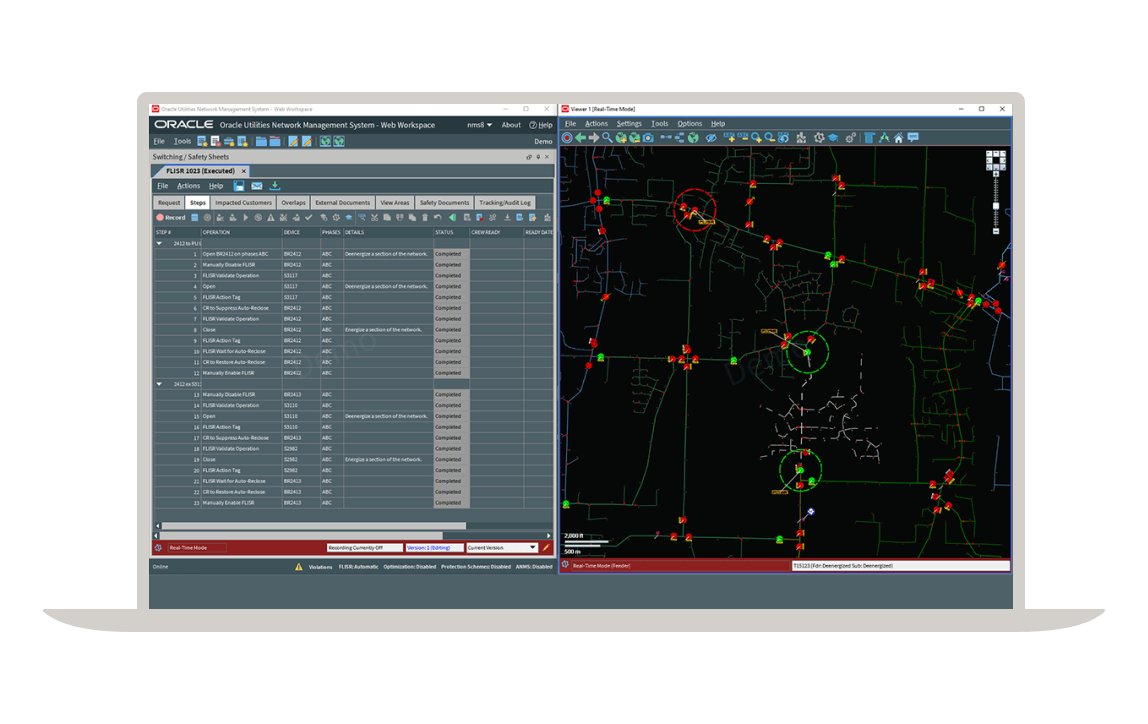Click the About link
Image resolution: width=1148 pixels, height=724 pixels.
click(511, 125)
